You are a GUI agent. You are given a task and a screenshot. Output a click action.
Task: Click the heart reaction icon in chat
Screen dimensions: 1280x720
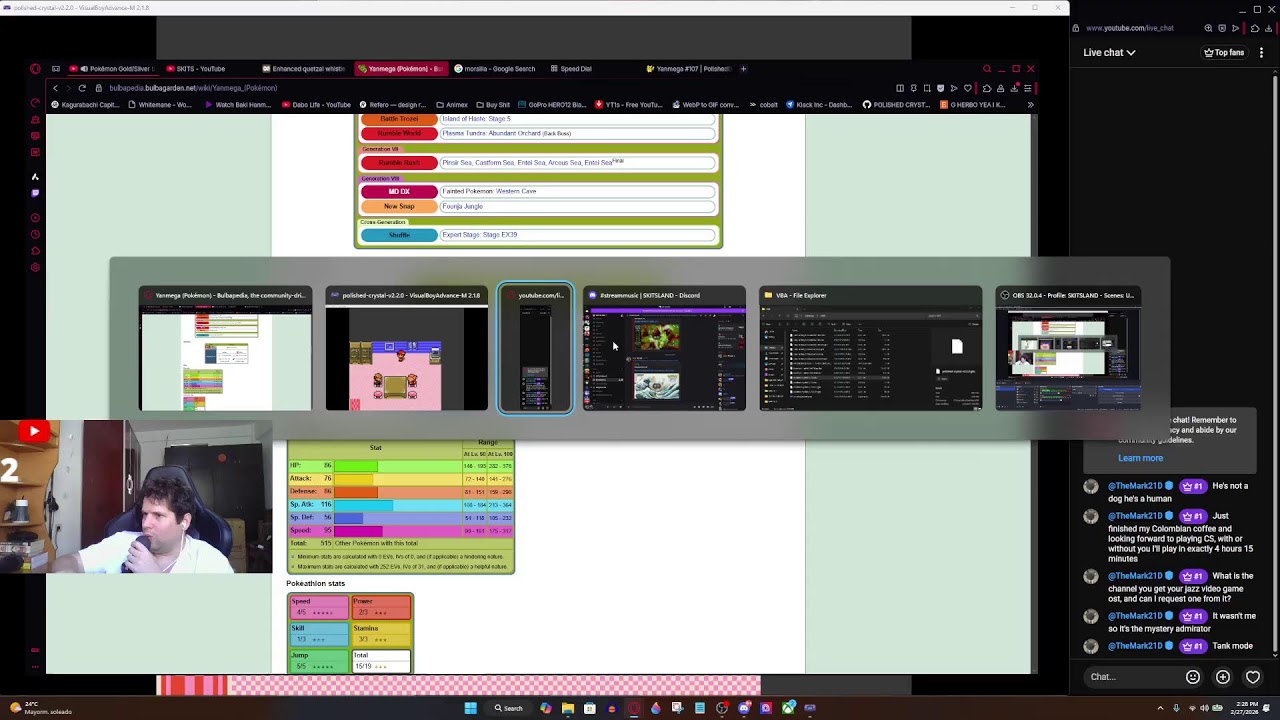click(1253, 677)
